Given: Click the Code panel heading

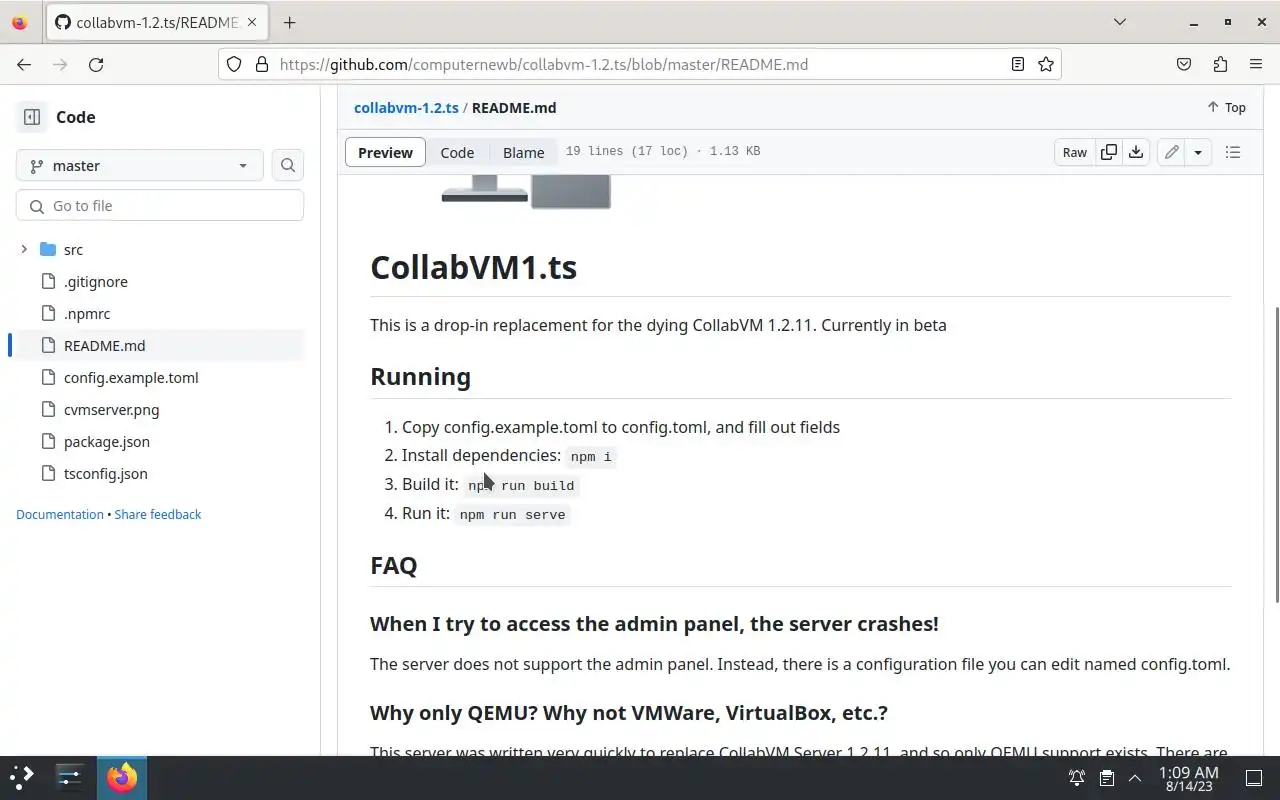Looking at the screenshot, I should coord(75,117).
